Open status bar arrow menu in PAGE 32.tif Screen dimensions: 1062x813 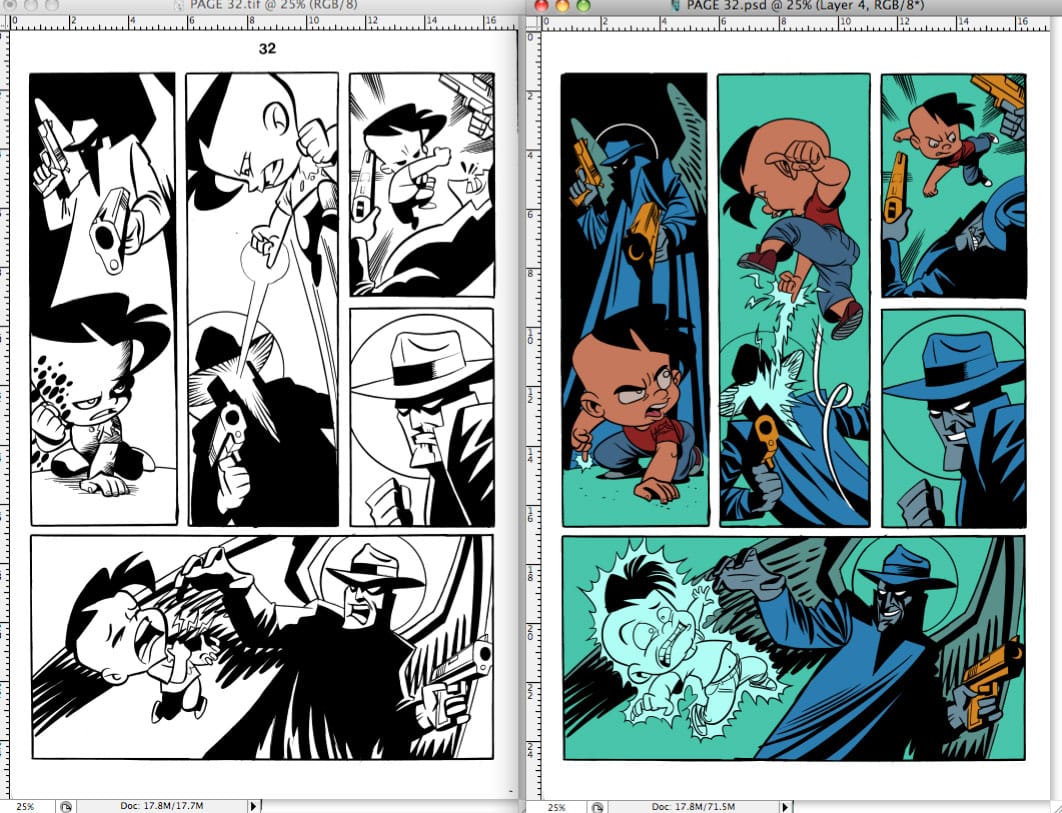pyautogui.click(x=253, y=805)
